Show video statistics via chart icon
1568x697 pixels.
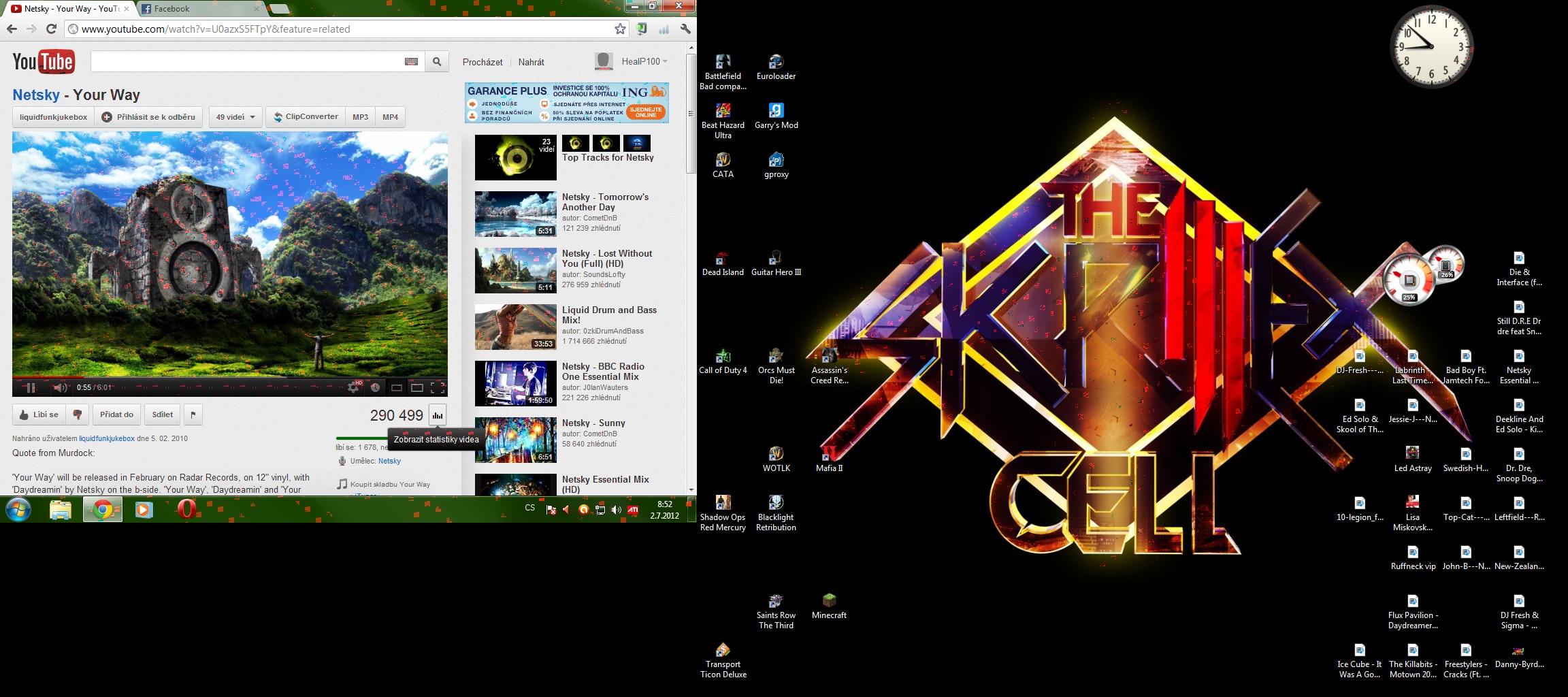coord(437,415)
